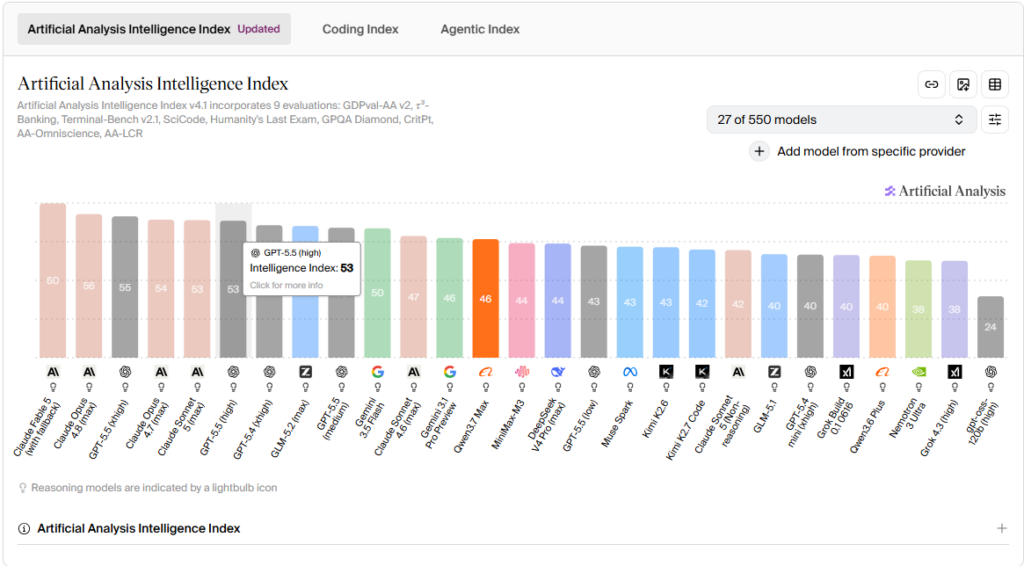The height and width of the screenshot is (566, 1024).
Task: Click info icon beside Intelligence Index footer
Action: [24, 529]
